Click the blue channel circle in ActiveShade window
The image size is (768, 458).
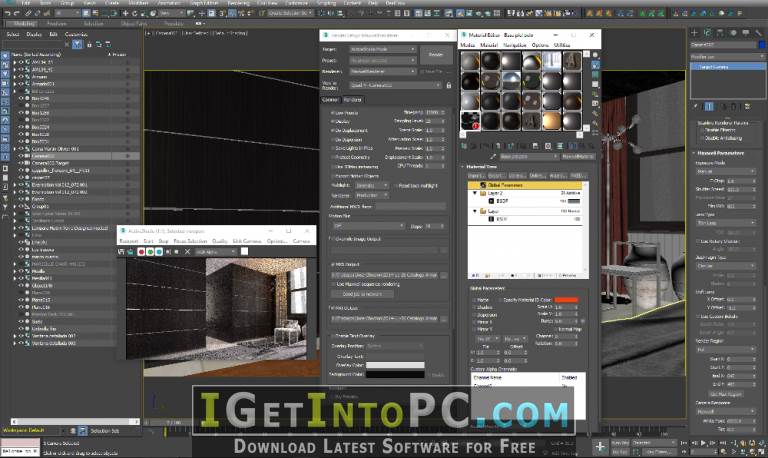[x=159, y=252]
